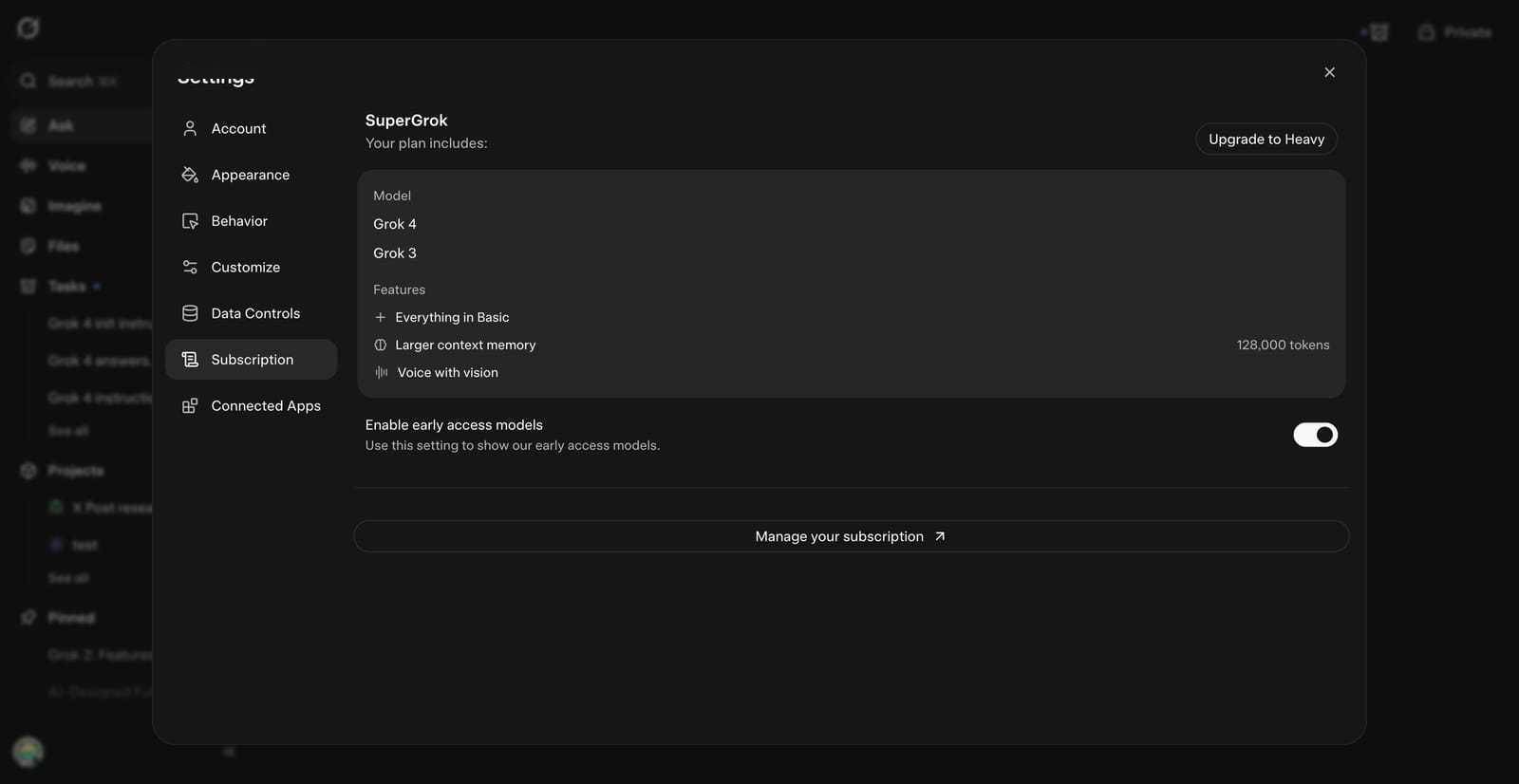Viewport: 1519px width, 784px height.
Task: Click the icon beside Larger context memory
Action: coord(380,345)
